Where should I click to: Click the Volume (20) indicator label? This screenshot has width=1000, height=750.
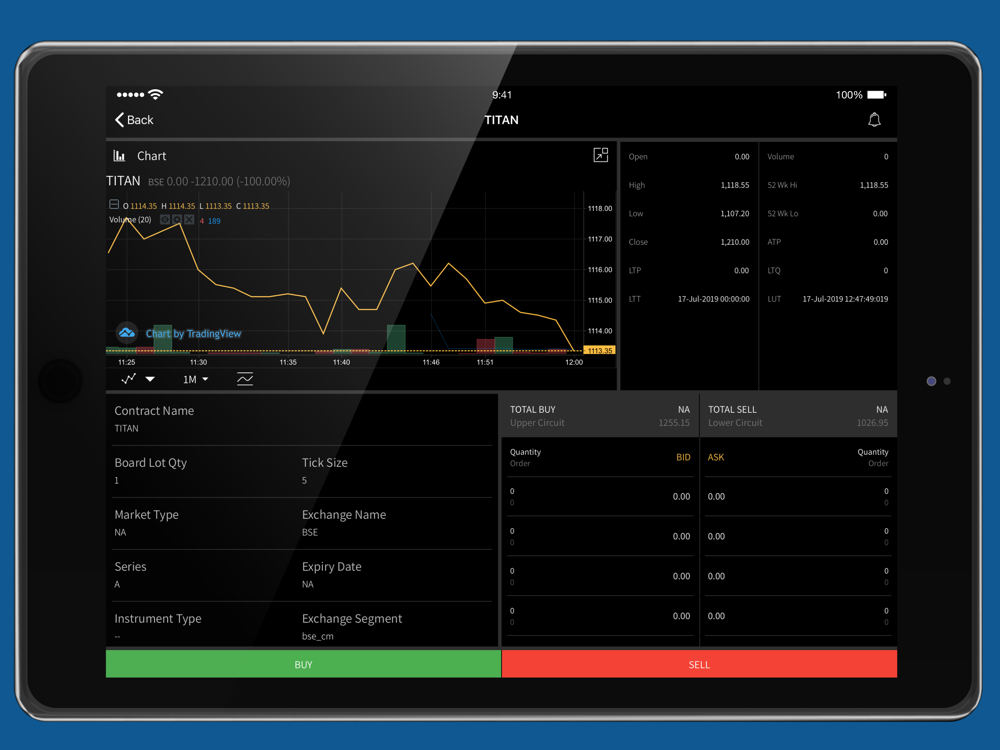[130, 220]
